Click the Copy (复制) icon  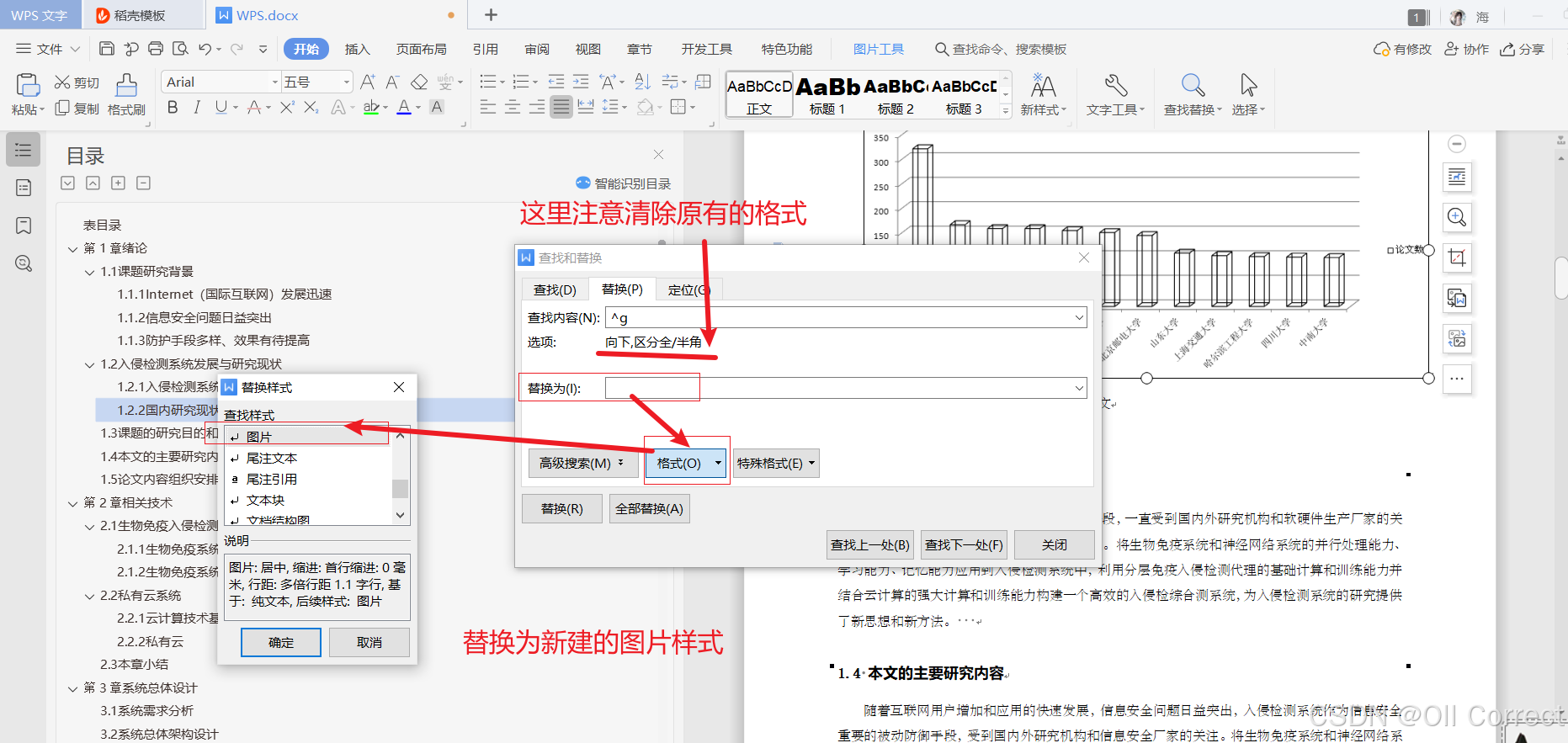pos(61,108)
